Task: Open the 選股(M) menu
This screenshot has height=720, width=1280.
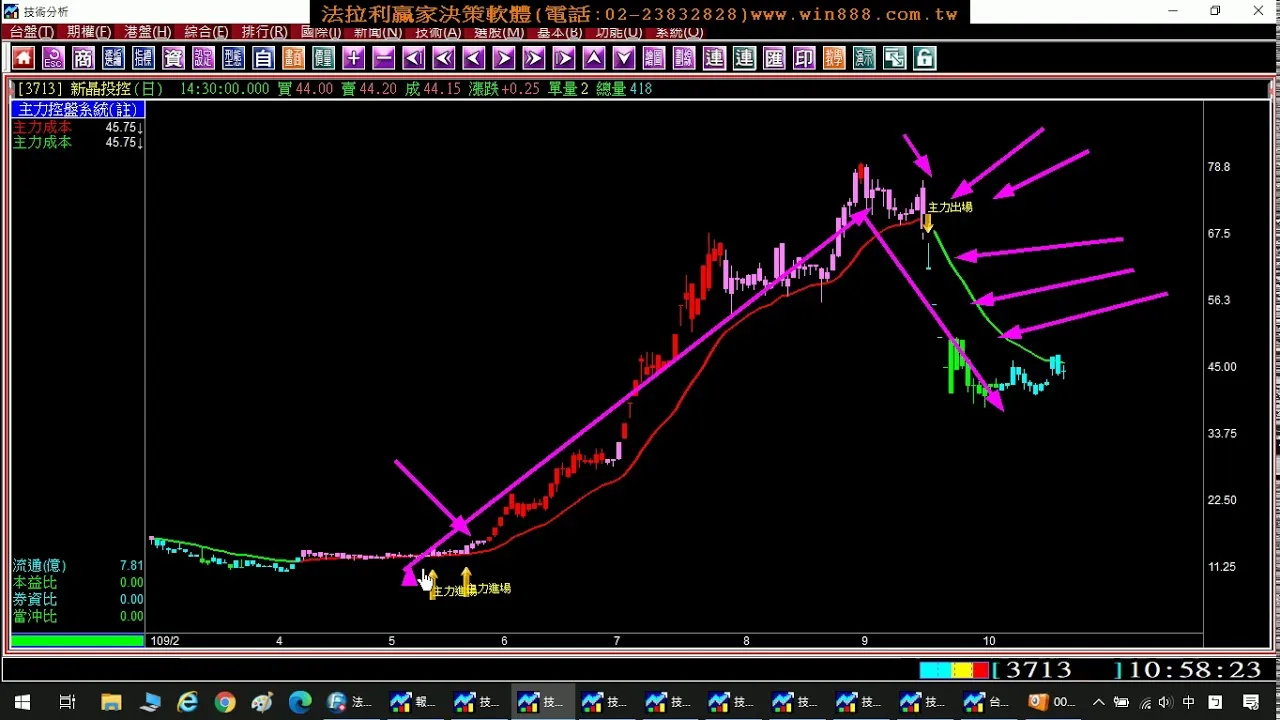Action: click(499, 32)
